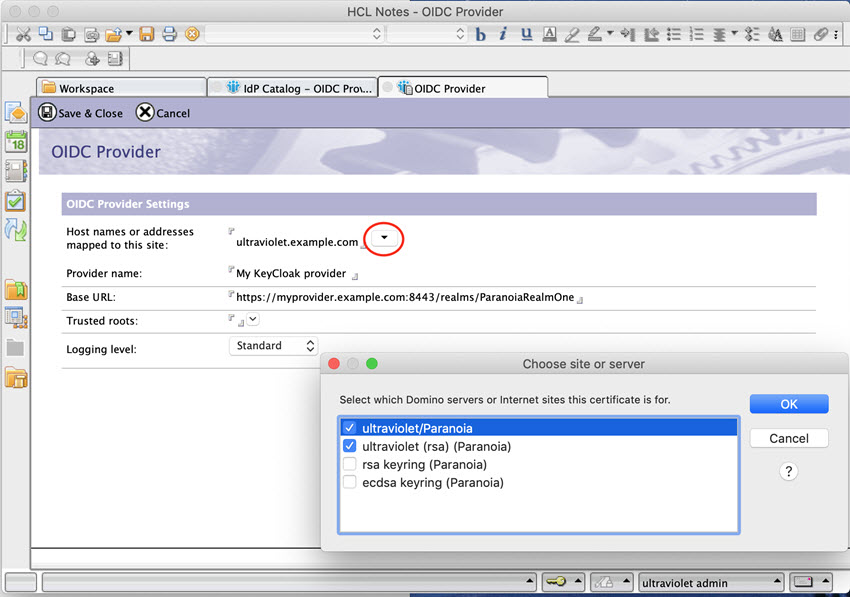Open the Logging level Standard dropdown
The width and height of the screenshot is (850, 597).
click(273, 345)
